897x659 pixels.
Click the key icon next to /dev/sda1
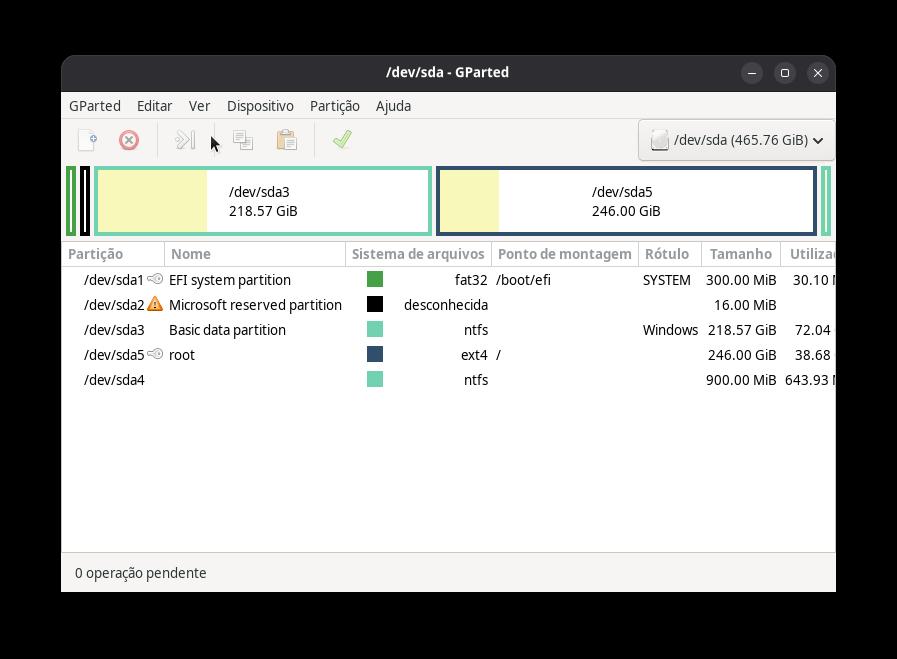point(155,279)
